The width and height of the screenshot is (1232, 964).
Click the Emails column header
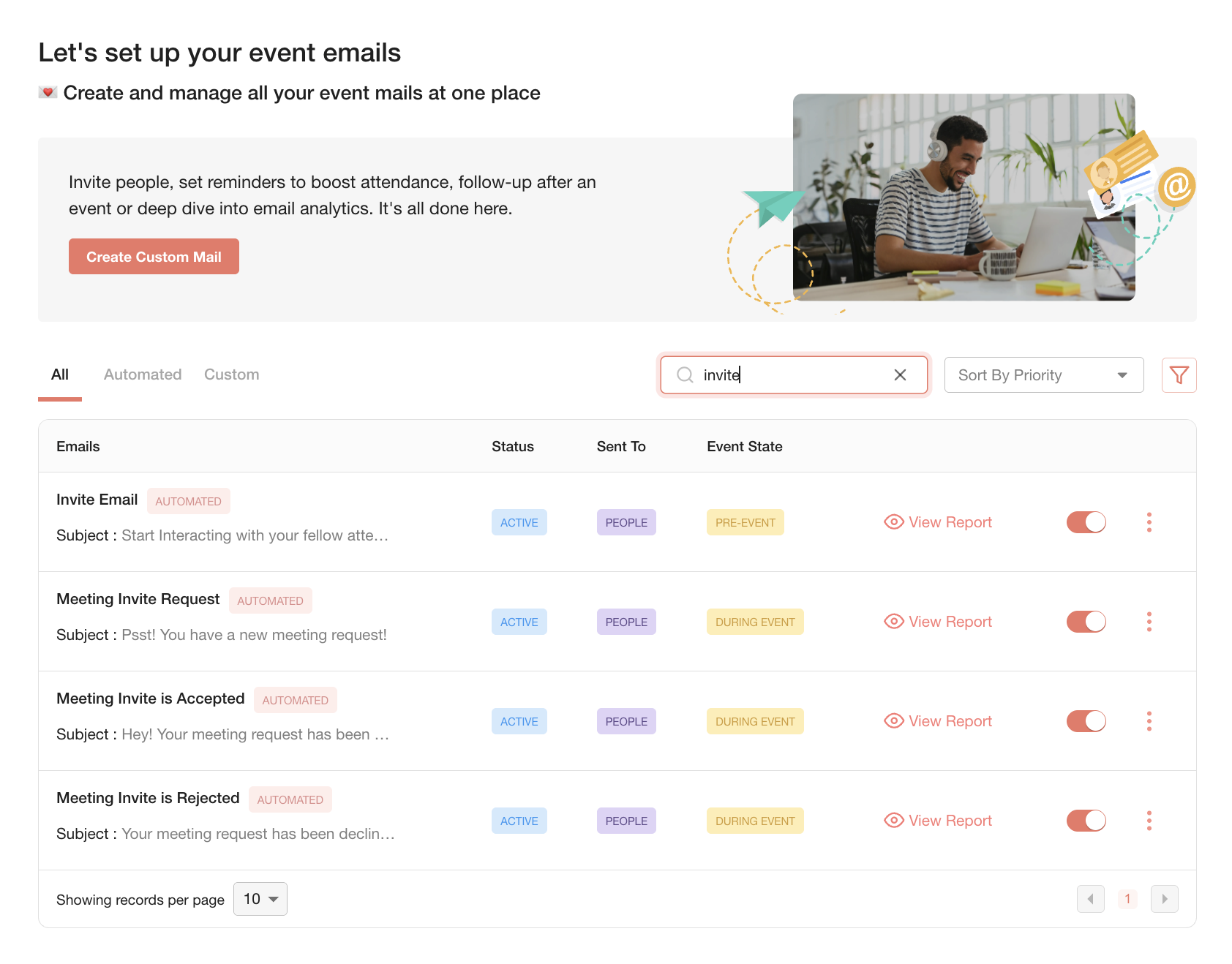click(78, 446)
